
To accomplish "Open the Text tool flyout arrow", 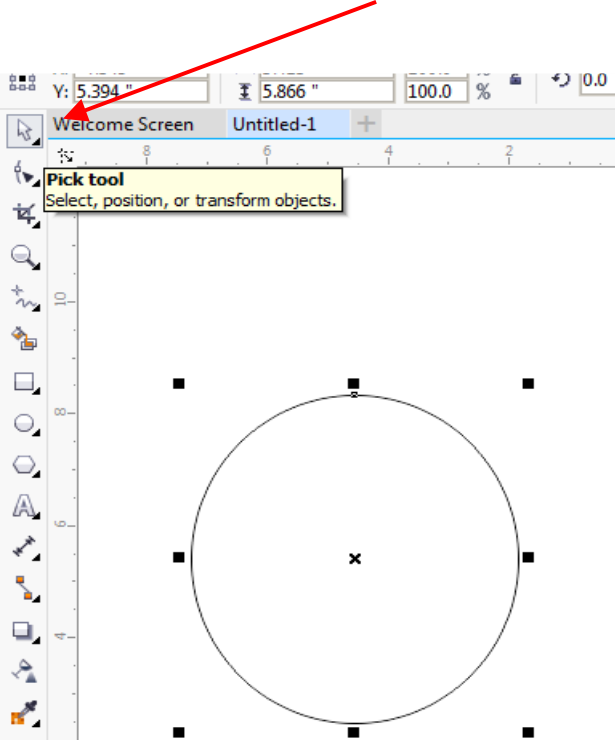I will point(37,516).
